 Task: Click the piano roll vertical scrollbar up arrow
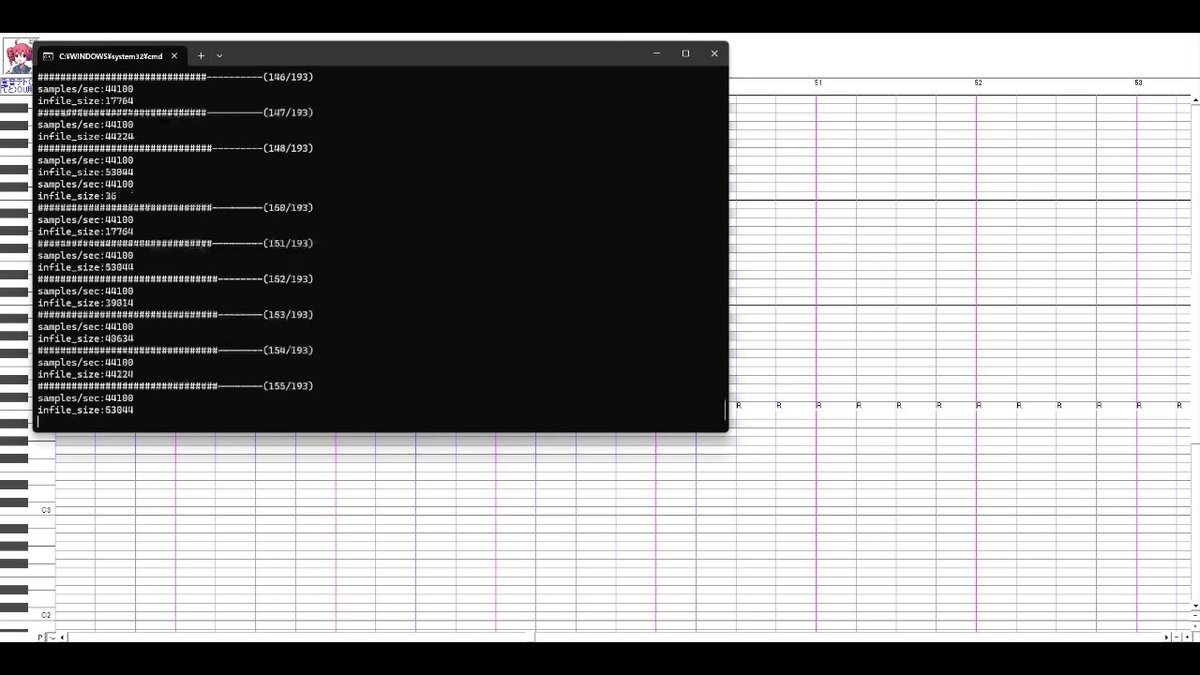tap(1195, 100)
